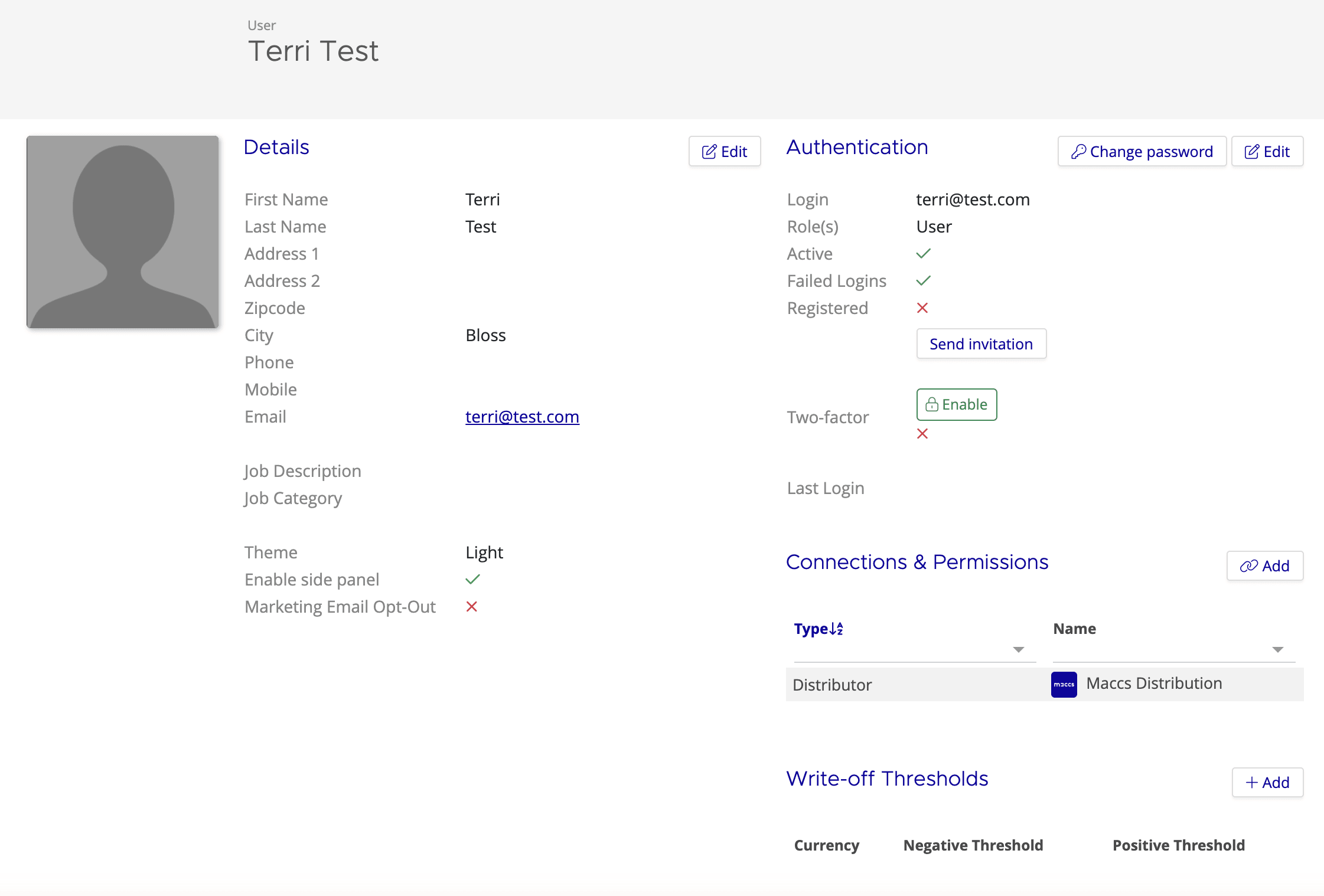The height and width of the screenshot is (896, 1324).
Task: Select the Authentication section heading
Action: [x=857, y=147]
